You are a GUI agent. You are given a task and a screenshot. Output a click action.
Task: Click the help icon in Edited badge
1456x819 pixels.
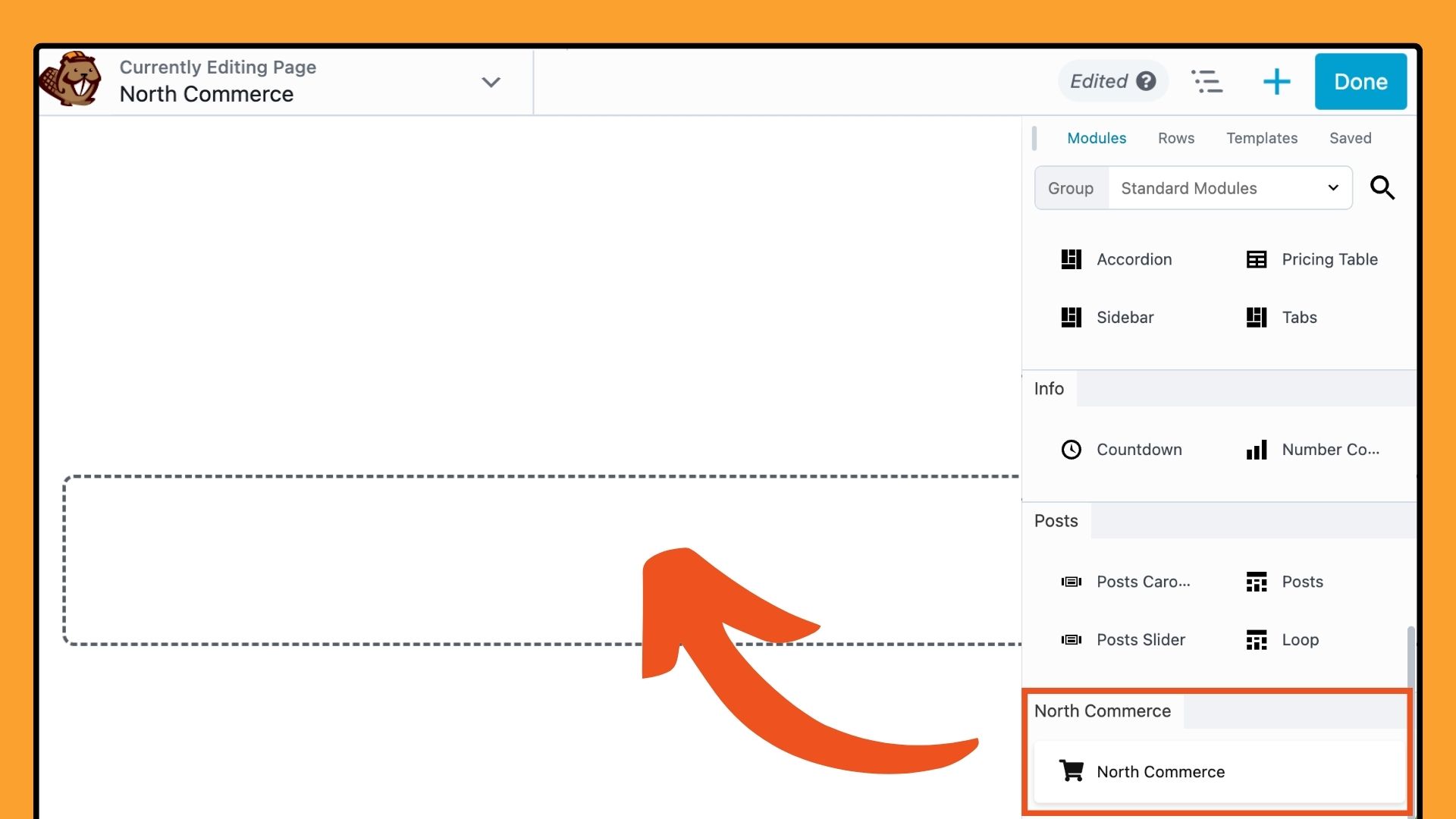pyautogui.click(x=1146, y=81)
